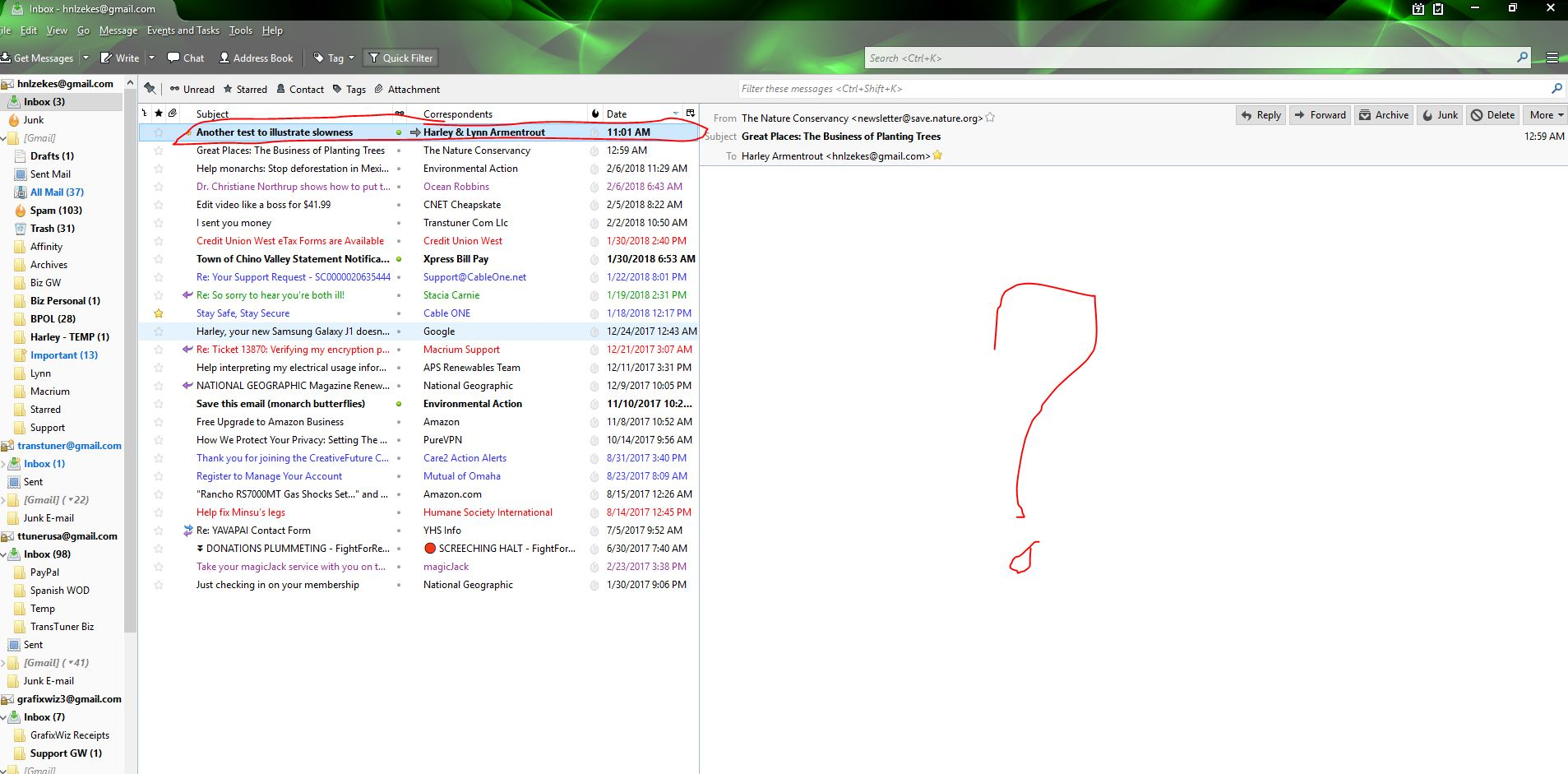
Task: Expand the [Gmail] (22) folder
Action: [4, 500]
